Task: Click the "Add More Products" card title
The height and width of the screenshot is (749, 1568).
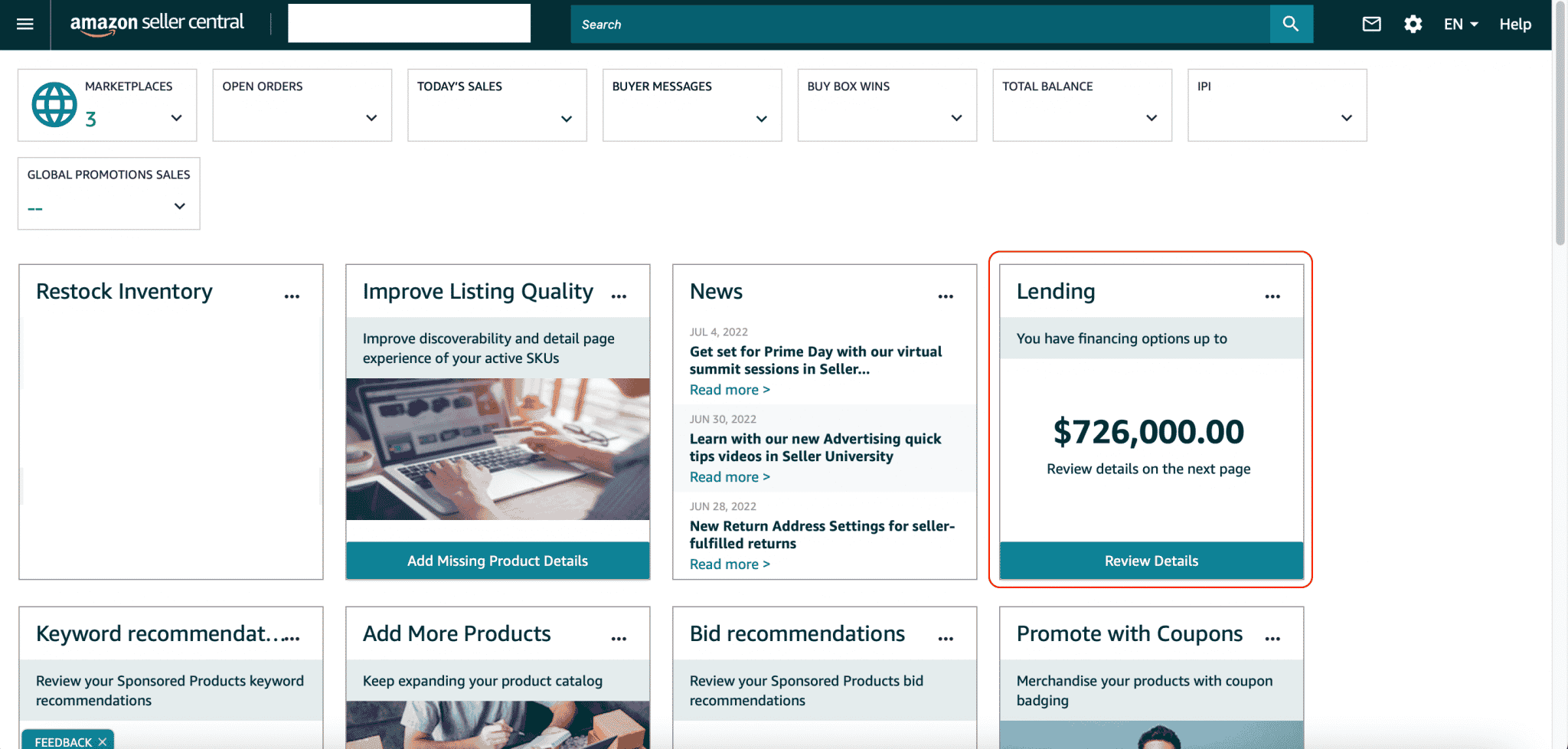Action: tap(456, 634)
